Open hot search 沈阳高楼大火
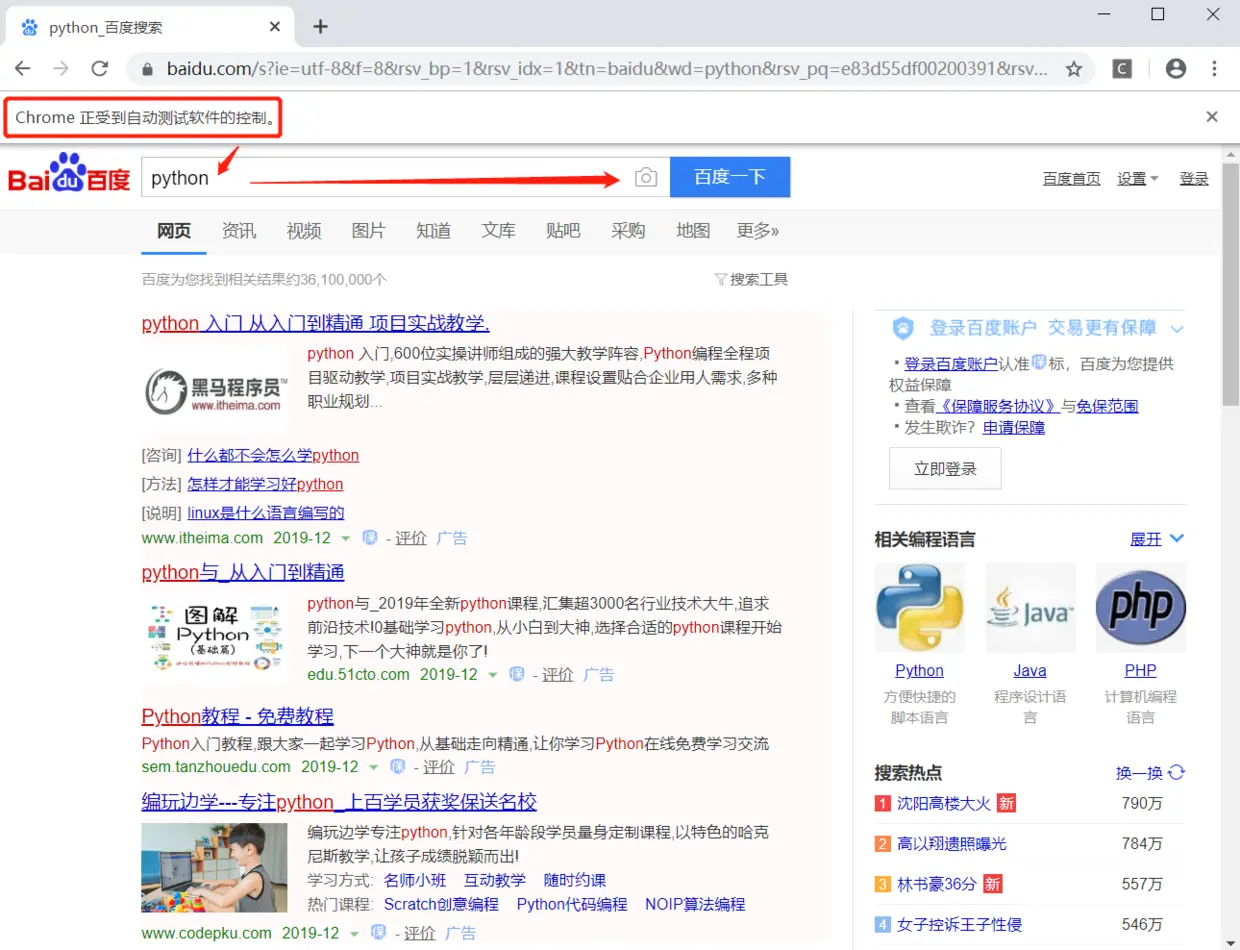 click(x=943, y=803)
